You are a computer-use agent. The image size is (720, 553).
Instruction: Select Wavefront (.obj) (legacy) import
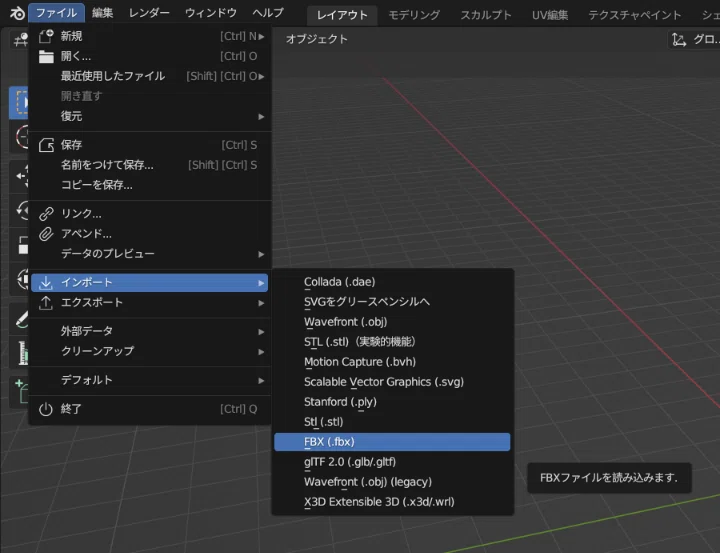click(392, 482)
